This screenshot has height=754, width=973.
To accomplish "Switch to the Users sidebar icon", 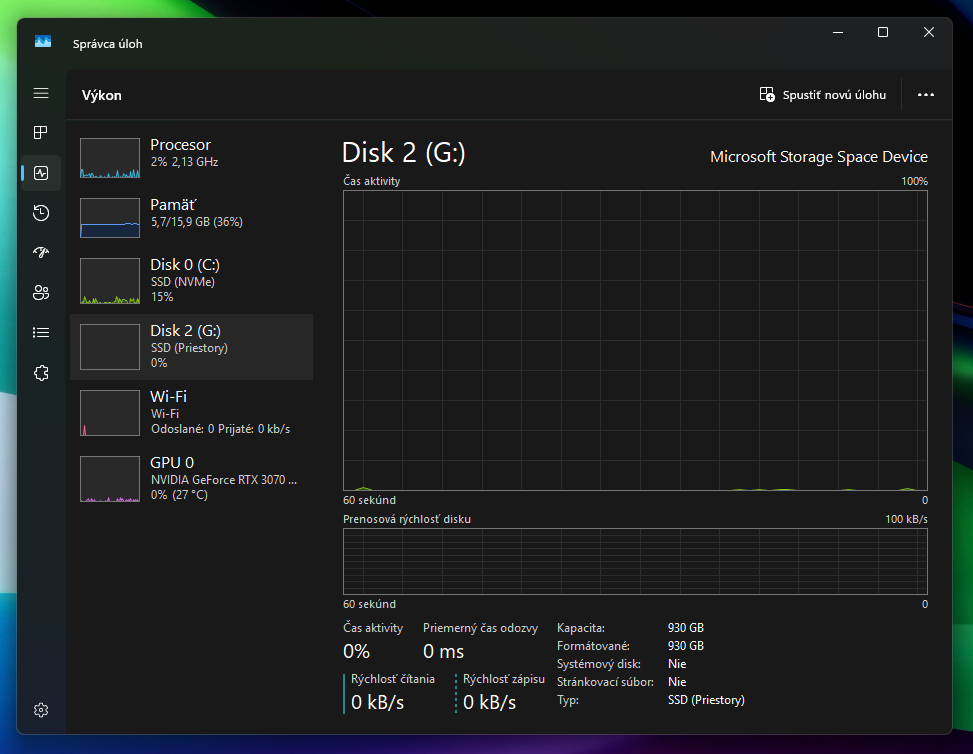I will [41, 292].
